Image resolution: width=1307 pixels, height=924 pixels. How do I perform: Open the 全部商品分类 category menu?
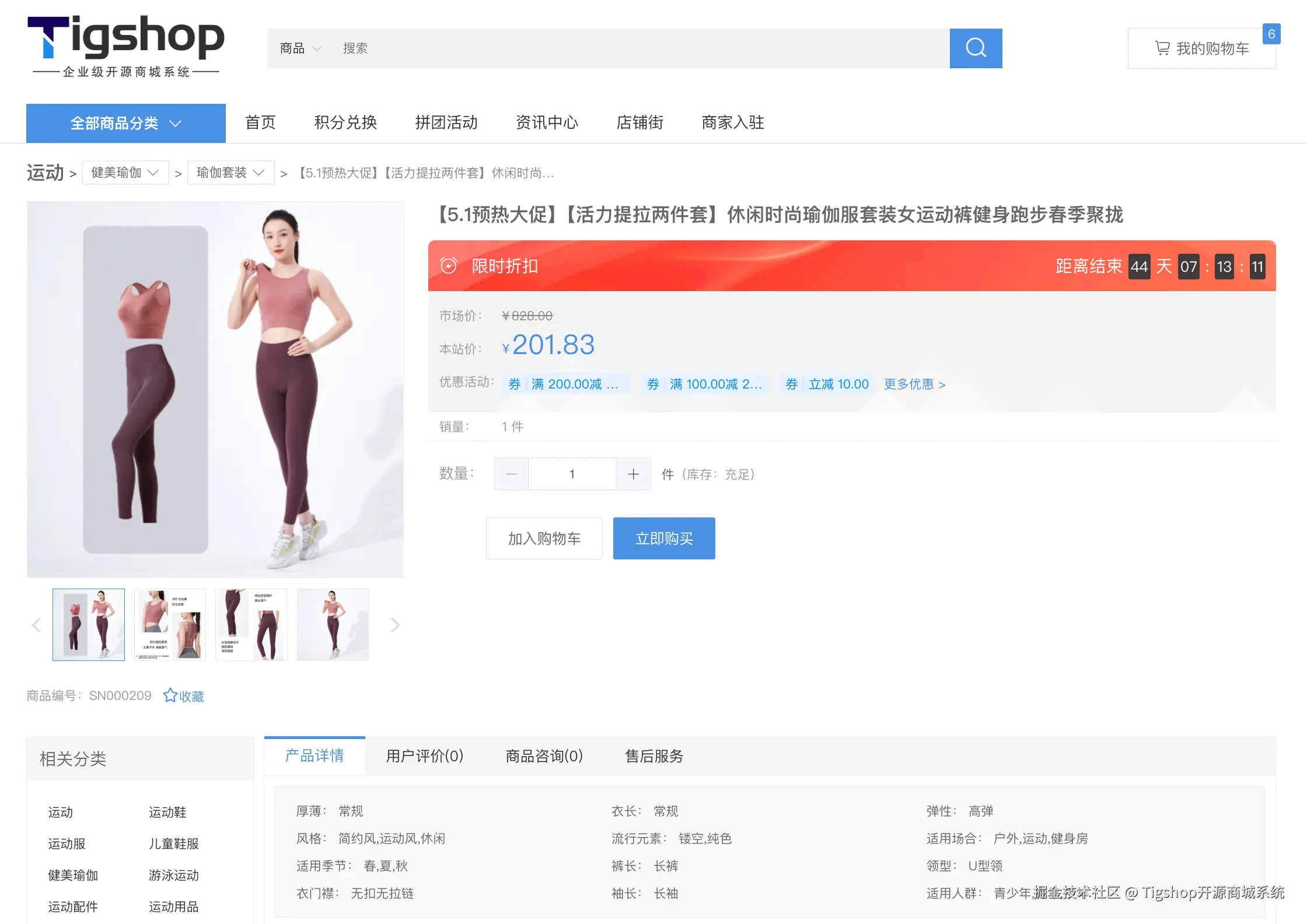[125, 123]
